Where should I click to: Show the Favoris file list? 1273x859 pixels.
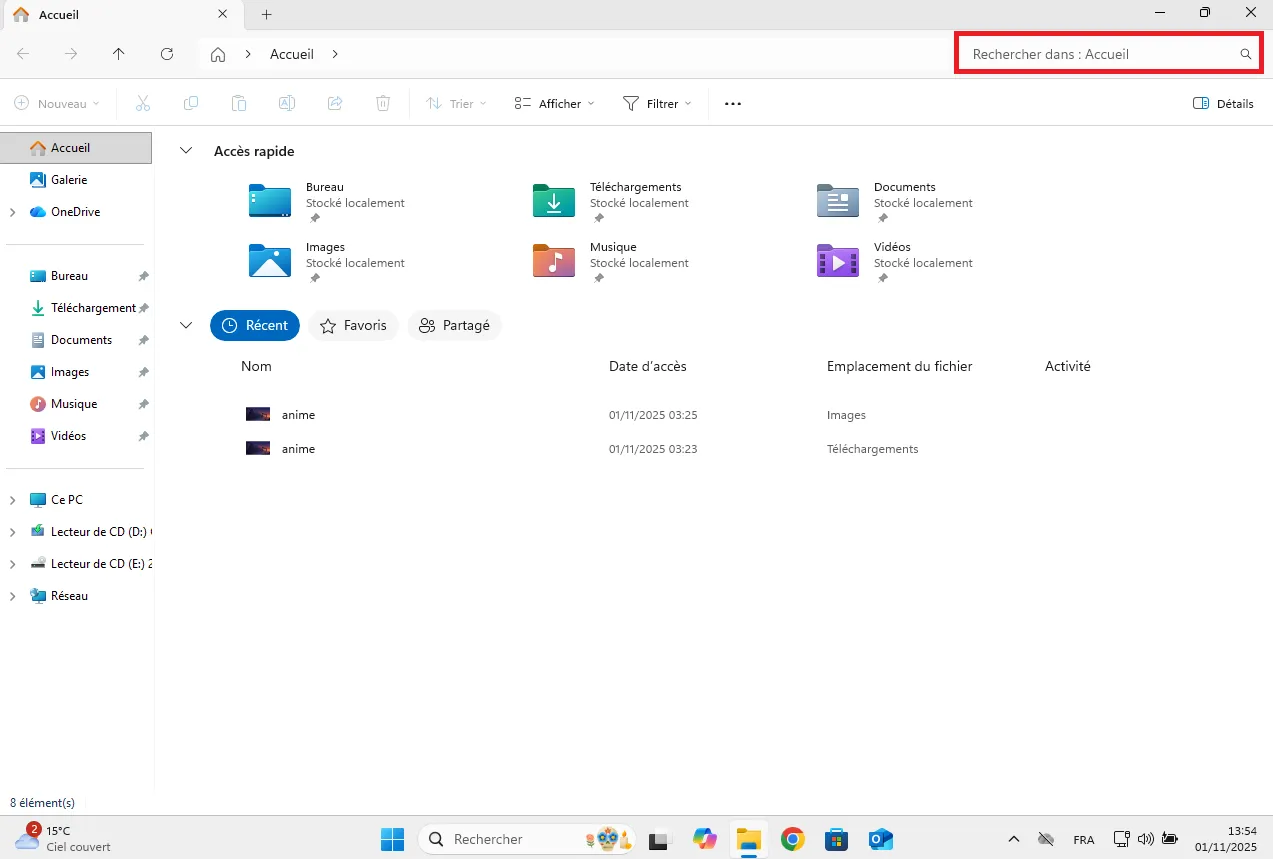click(353, 325)
